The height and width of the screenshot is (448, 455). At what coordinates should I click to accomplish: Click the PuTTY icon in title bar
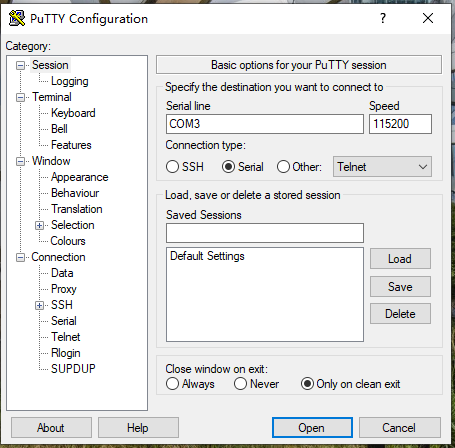(17, 18)
